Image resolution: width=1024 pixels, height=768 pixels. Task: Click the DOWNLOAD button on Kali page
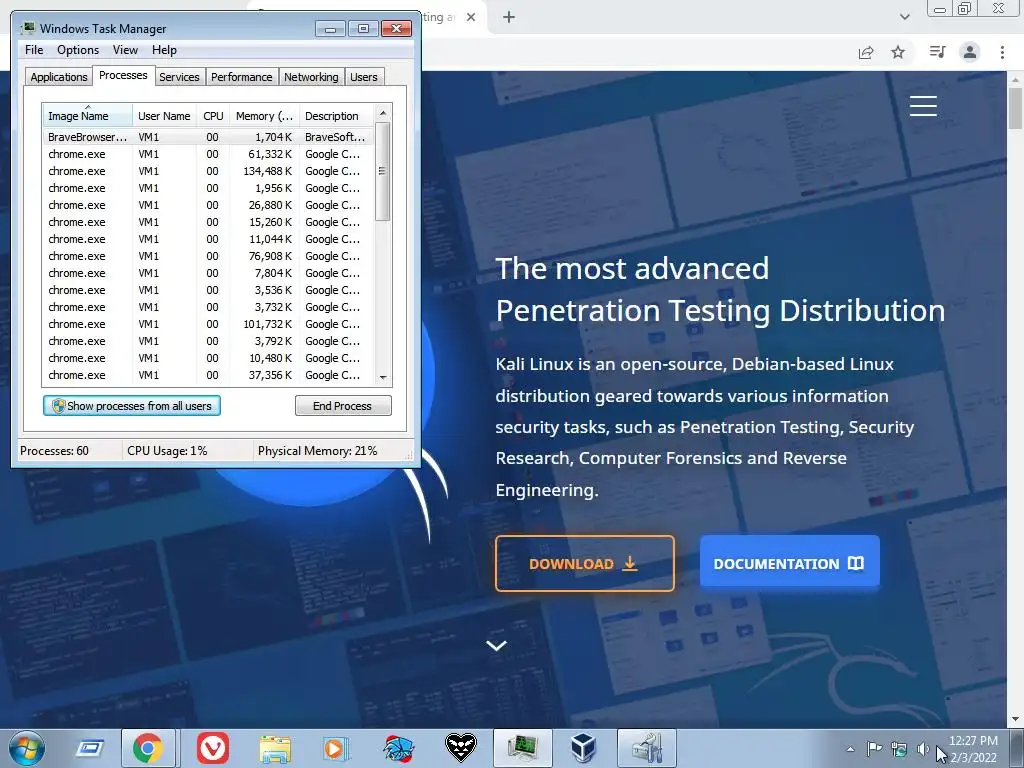coord(584,564)
